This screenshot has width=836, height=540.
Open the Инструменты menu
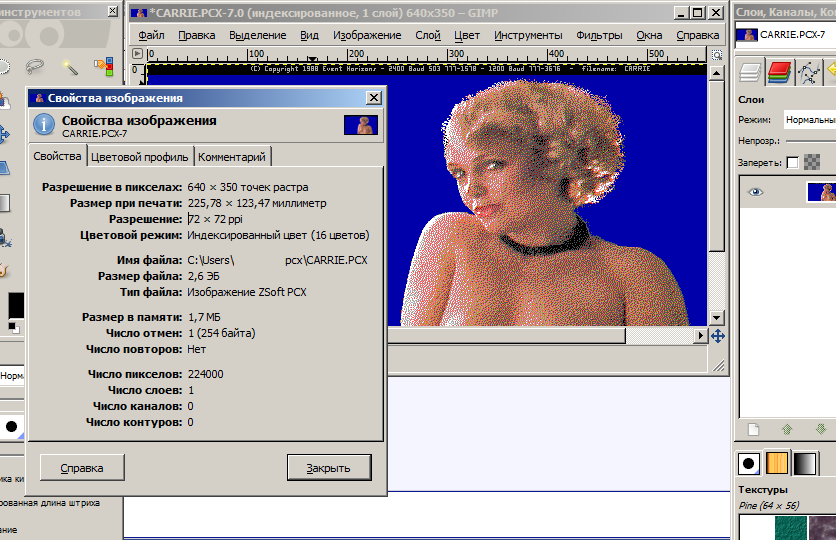(528, 35)
